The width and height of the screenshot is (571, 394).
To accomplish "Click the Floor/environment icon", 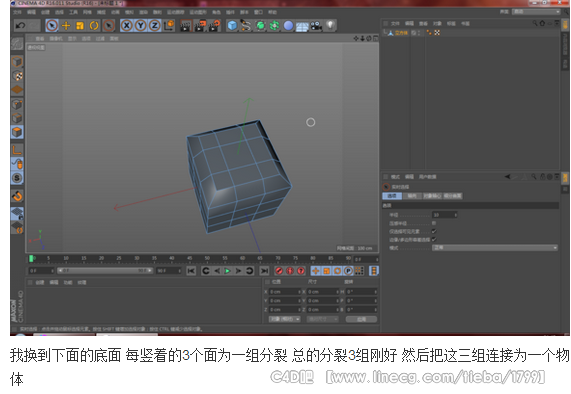I will click(x=302, y=26).
